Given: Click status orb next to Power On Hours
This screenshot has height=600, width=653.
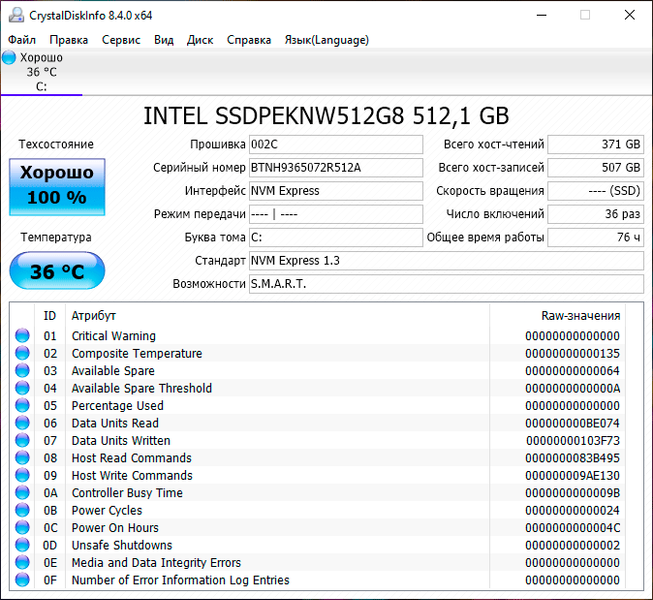Looking at the screenshot, I should (22, 528).
